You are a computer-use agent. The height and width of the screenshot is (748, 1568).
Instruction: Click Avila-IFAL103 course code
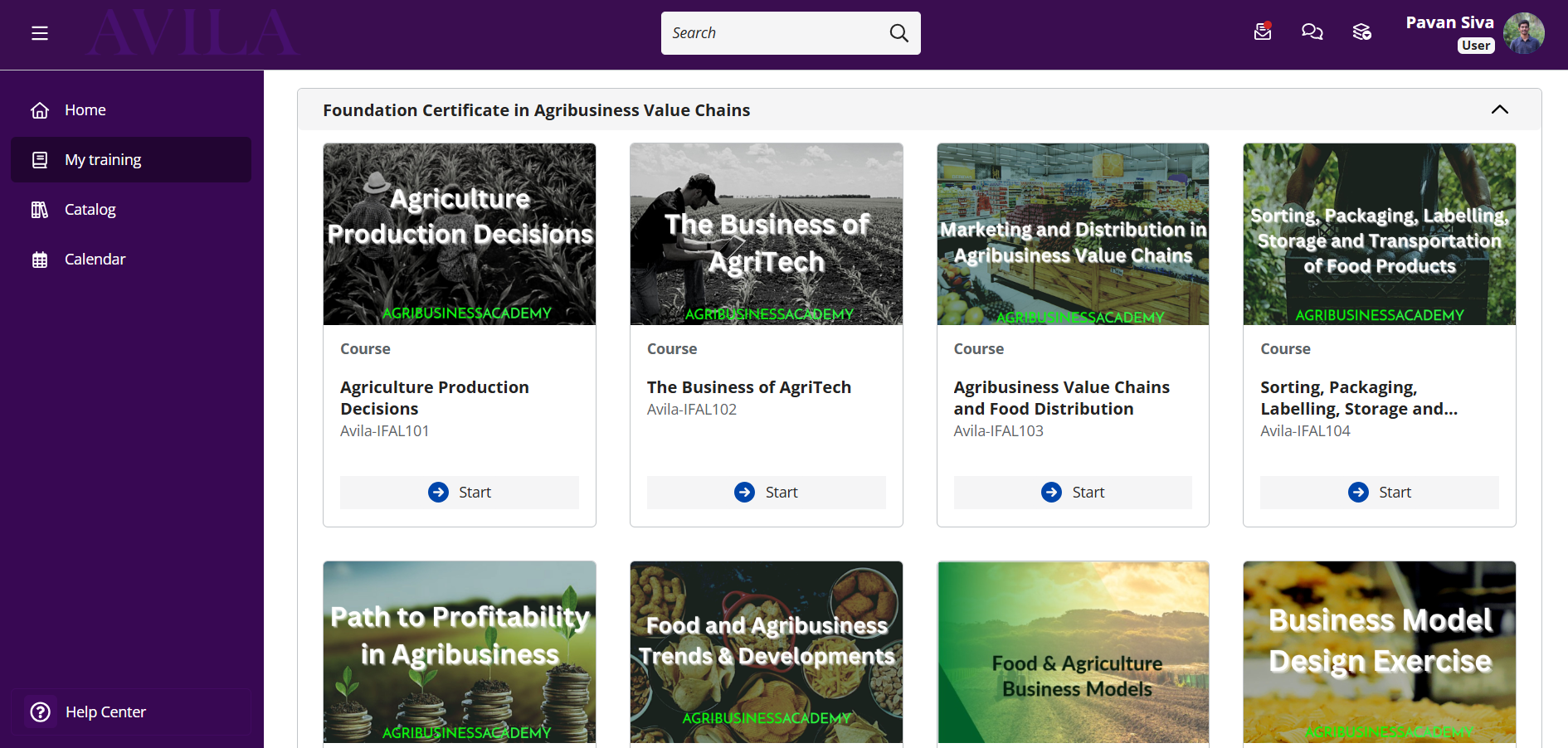pos(999,431)
